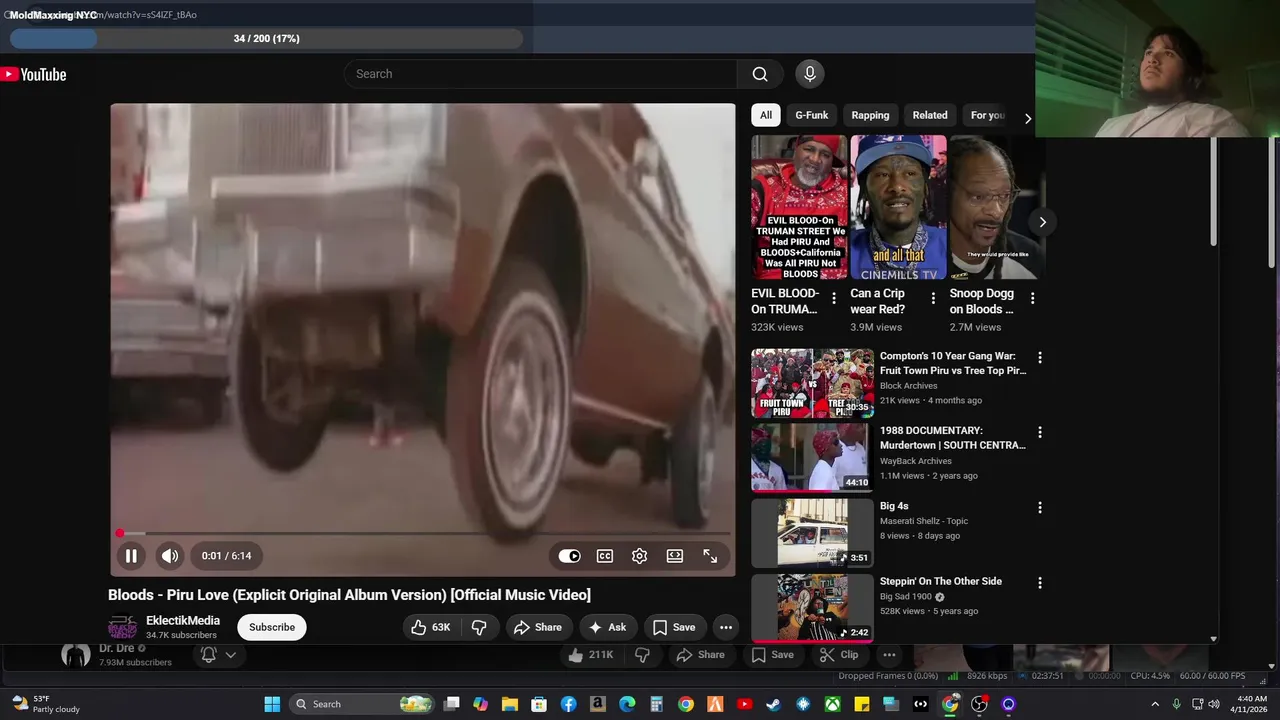Toggle the autoplay switch in the player

[x=569, y=556]
